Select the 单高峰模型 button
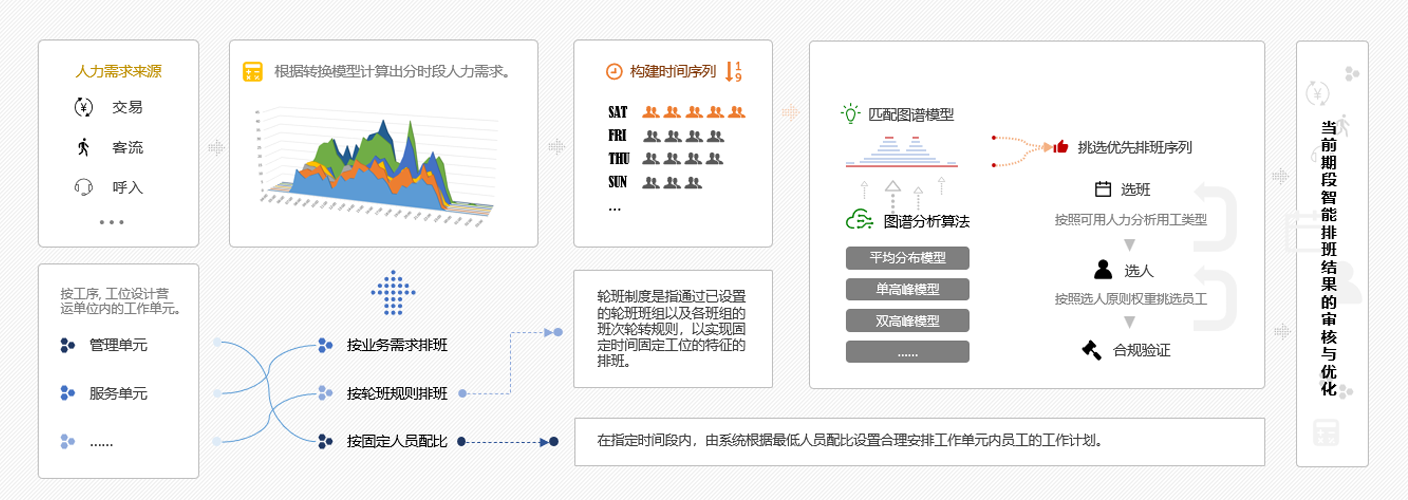 tap(907, 290)
